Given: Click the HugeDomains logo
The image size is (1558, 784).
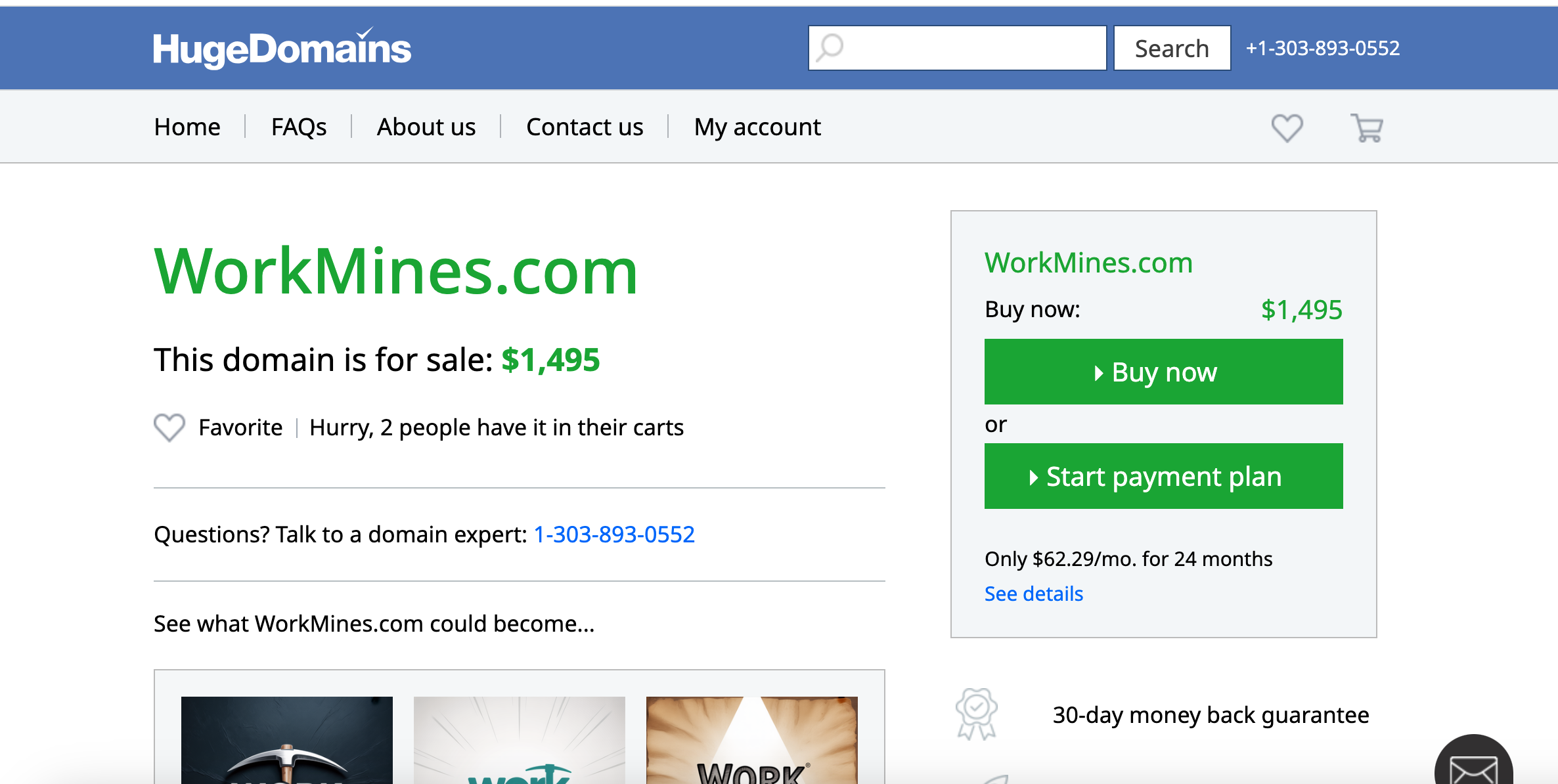Looking at the screenshot, I should coord(282,49).
